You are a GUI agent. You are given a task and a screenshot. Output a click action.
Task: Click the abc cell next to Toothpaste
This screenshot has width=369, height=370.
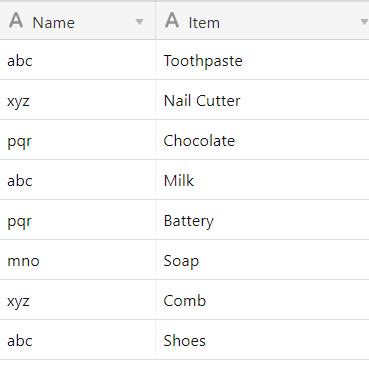pyautogui.click(x=78, y=60)
